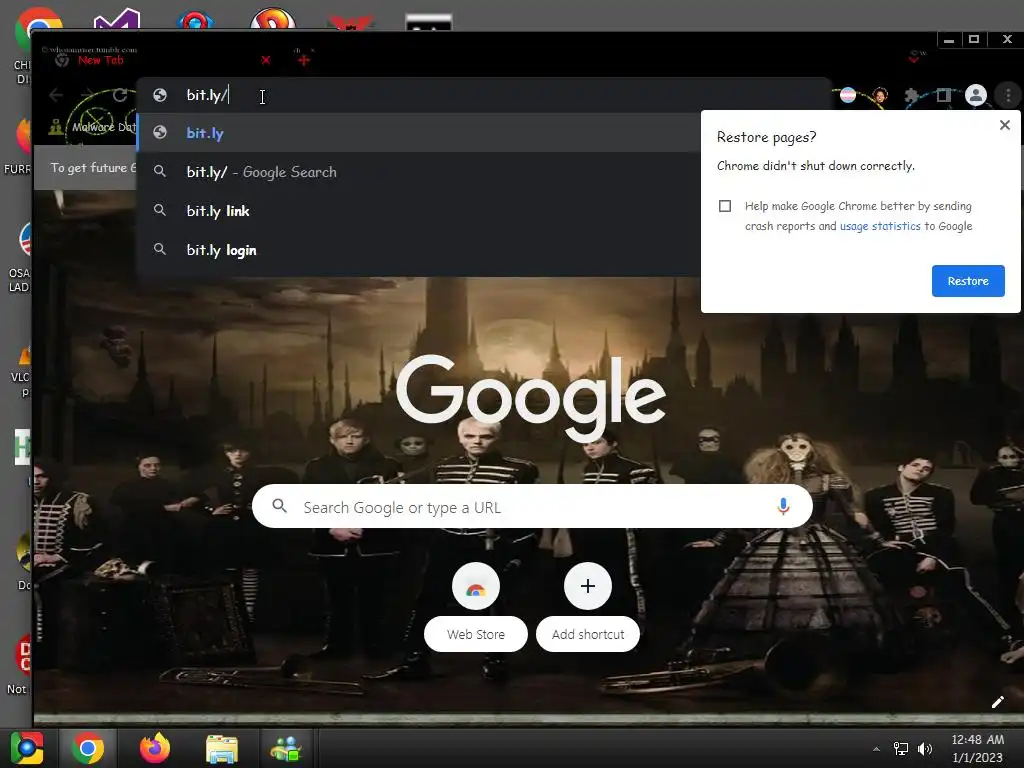Open the volume speaker tray icon

[925, 749]
